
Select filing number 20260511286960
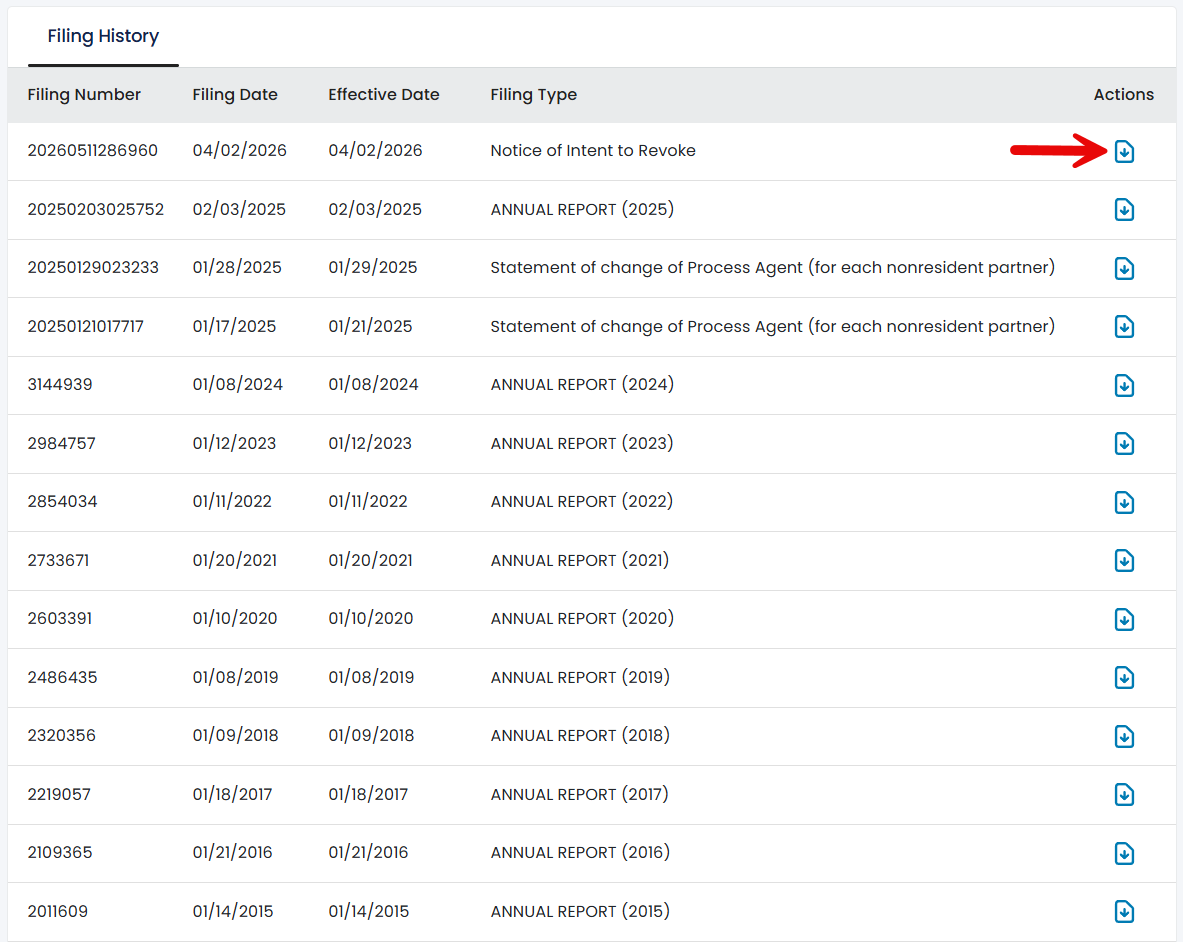click(x=93, y=150)
